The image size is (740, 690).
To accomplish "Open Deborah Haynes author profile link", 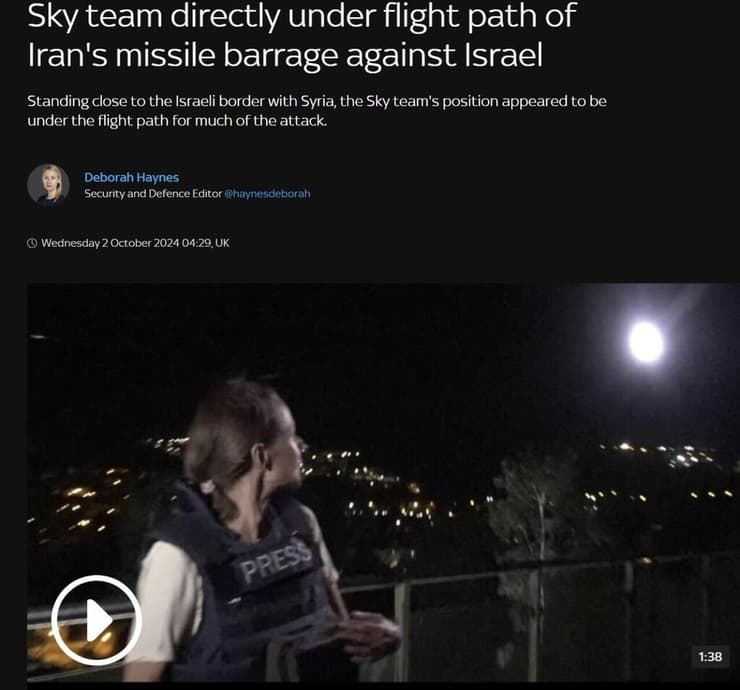I will pos(132,177).
